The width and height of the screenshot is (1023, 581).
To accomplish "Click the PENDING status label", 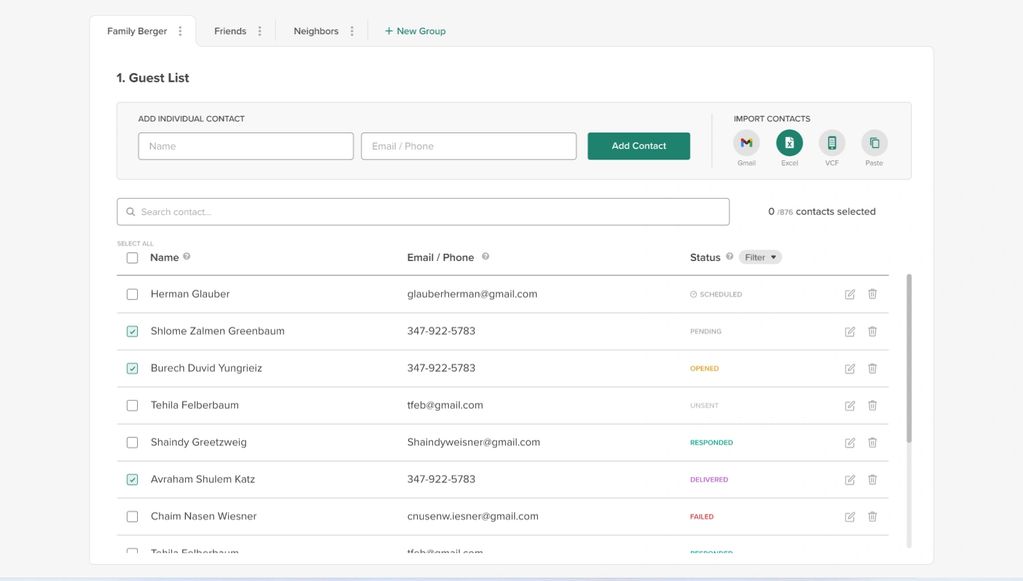I will point(706,331).
